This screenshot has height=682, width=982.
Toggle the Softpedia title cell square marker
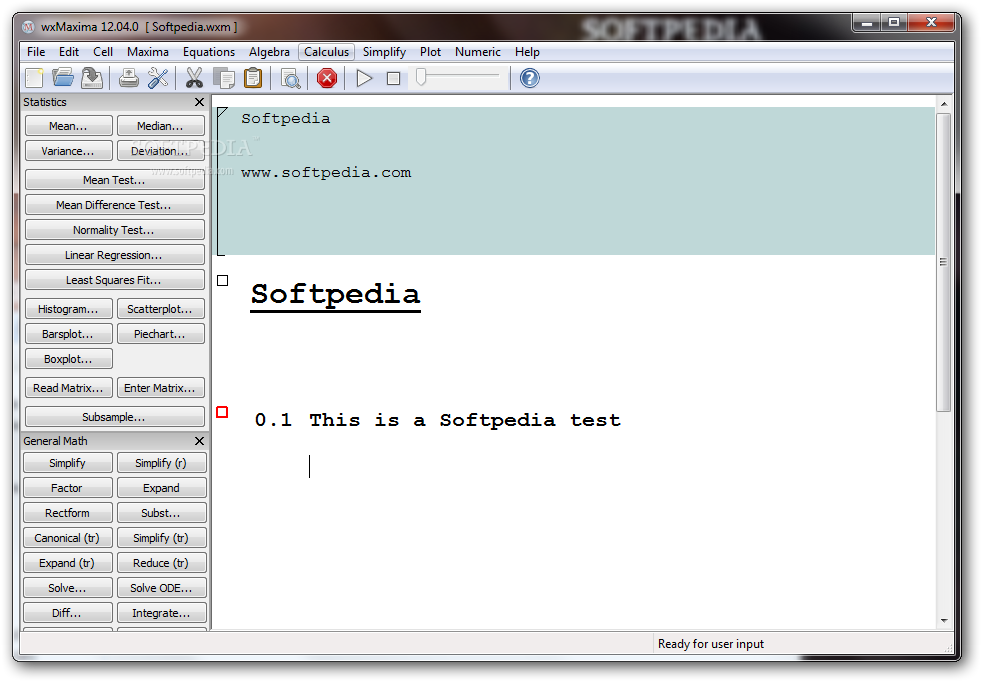(222, 281)
